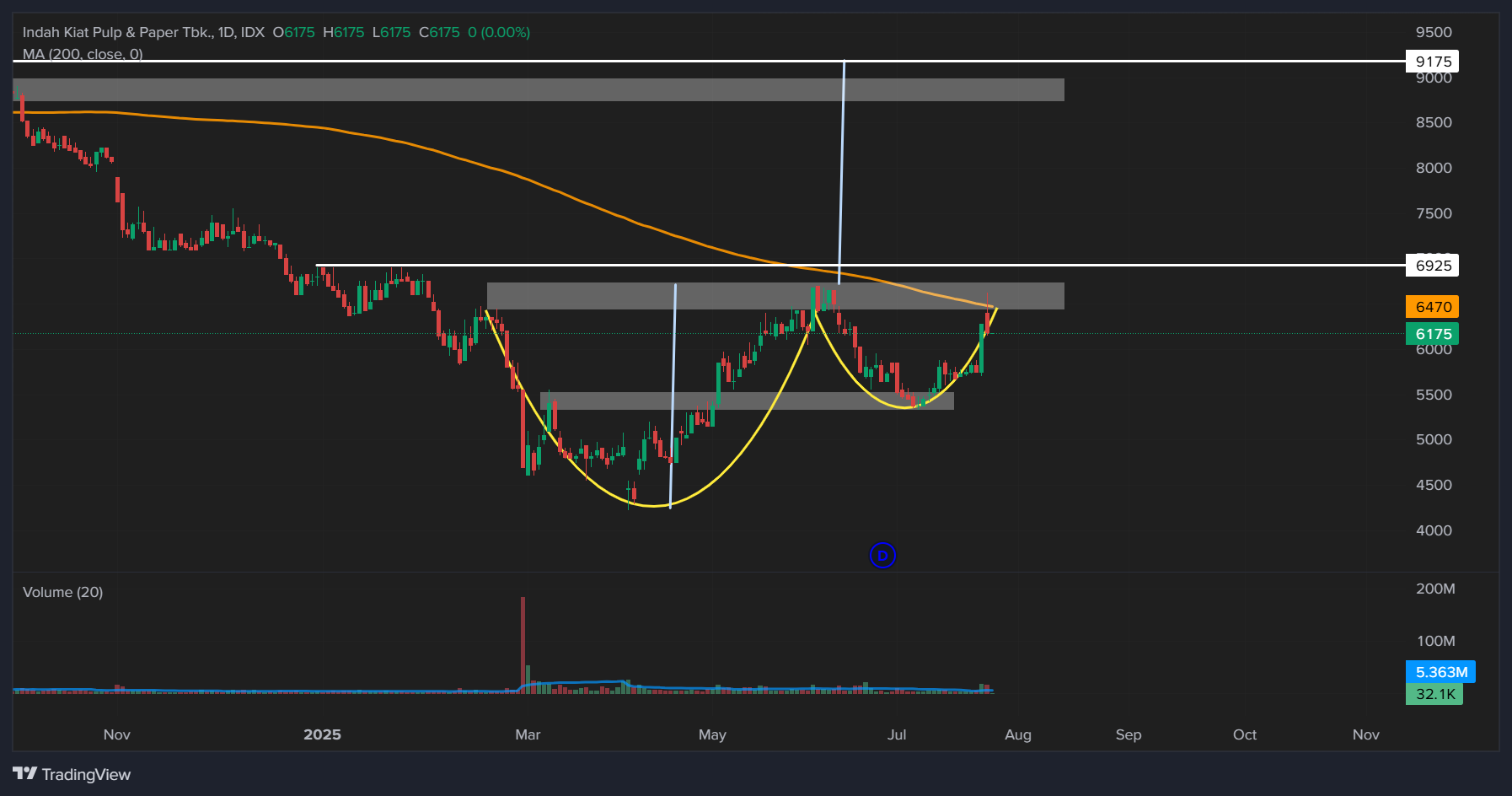The height and width of the screenshot is (796, 1512).
Task: Click the Volume (20) indicator legend
Action: 63,592
